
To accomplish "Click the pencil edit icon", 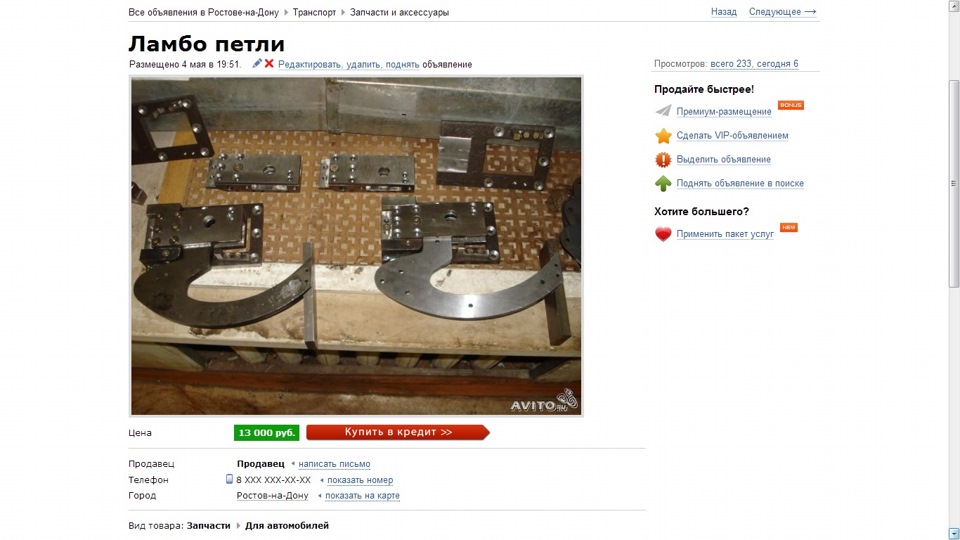I will (x=257, y=64).
